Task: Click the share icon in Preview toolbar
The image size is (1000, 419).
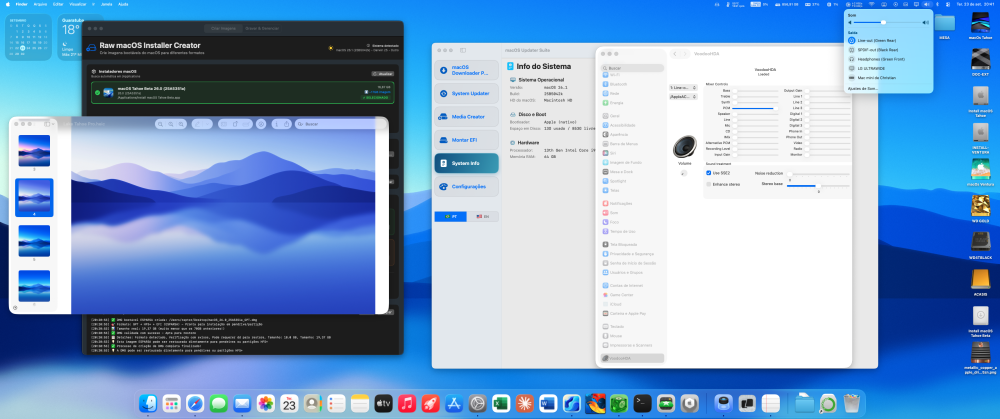Action: point(287,124)
